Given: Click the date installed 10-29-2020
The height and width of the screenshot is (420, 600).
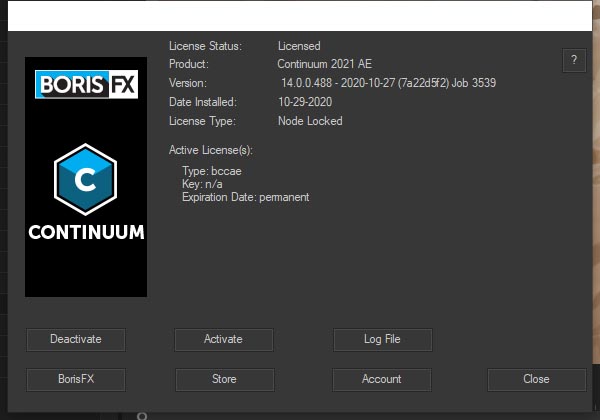Looking at the screenshot, I should [305, 102].
